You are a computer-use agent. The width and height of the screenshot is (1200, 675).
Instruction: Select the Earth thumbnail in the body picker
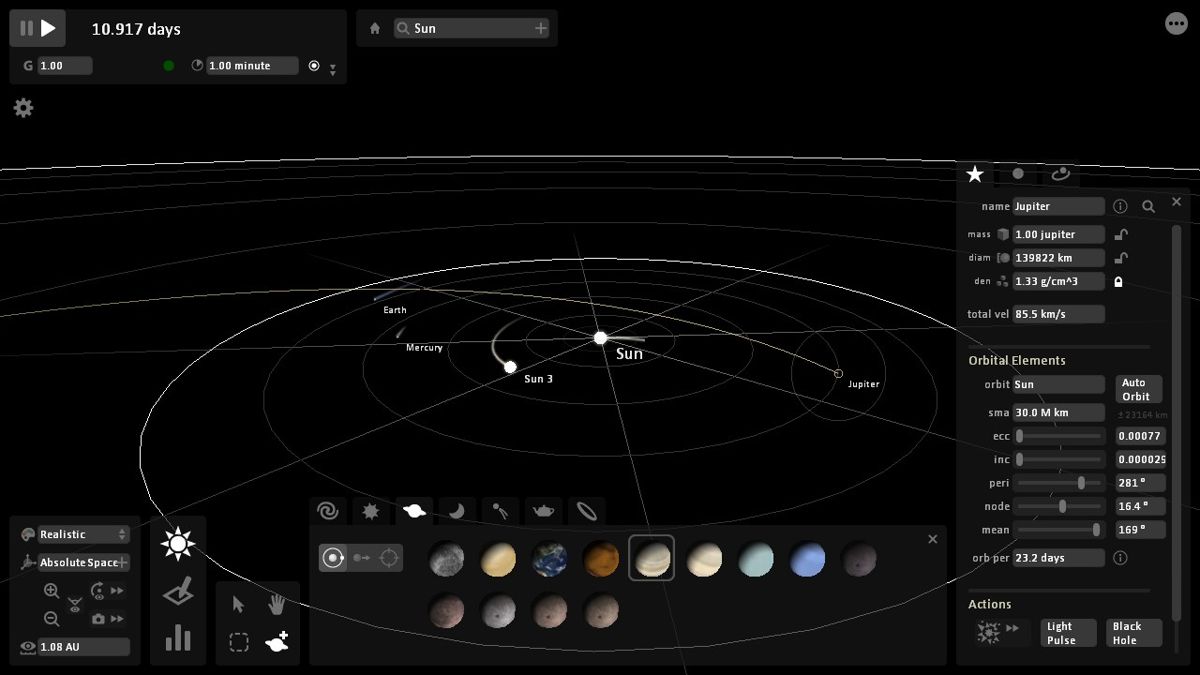pyautogui.click(x=549, y=558)
